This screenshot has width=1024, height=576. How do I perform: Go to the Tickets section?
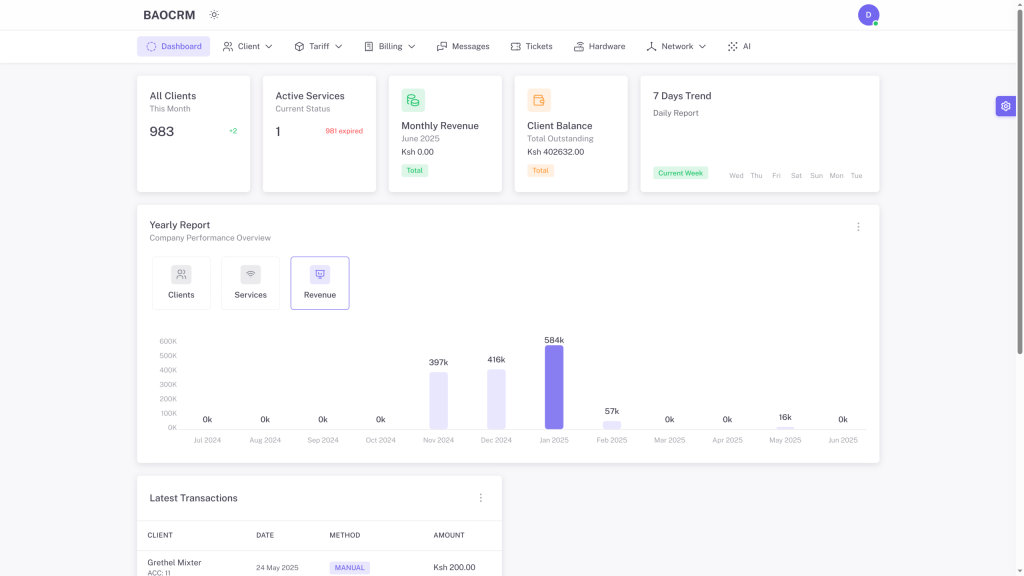[x=531, y=46]
